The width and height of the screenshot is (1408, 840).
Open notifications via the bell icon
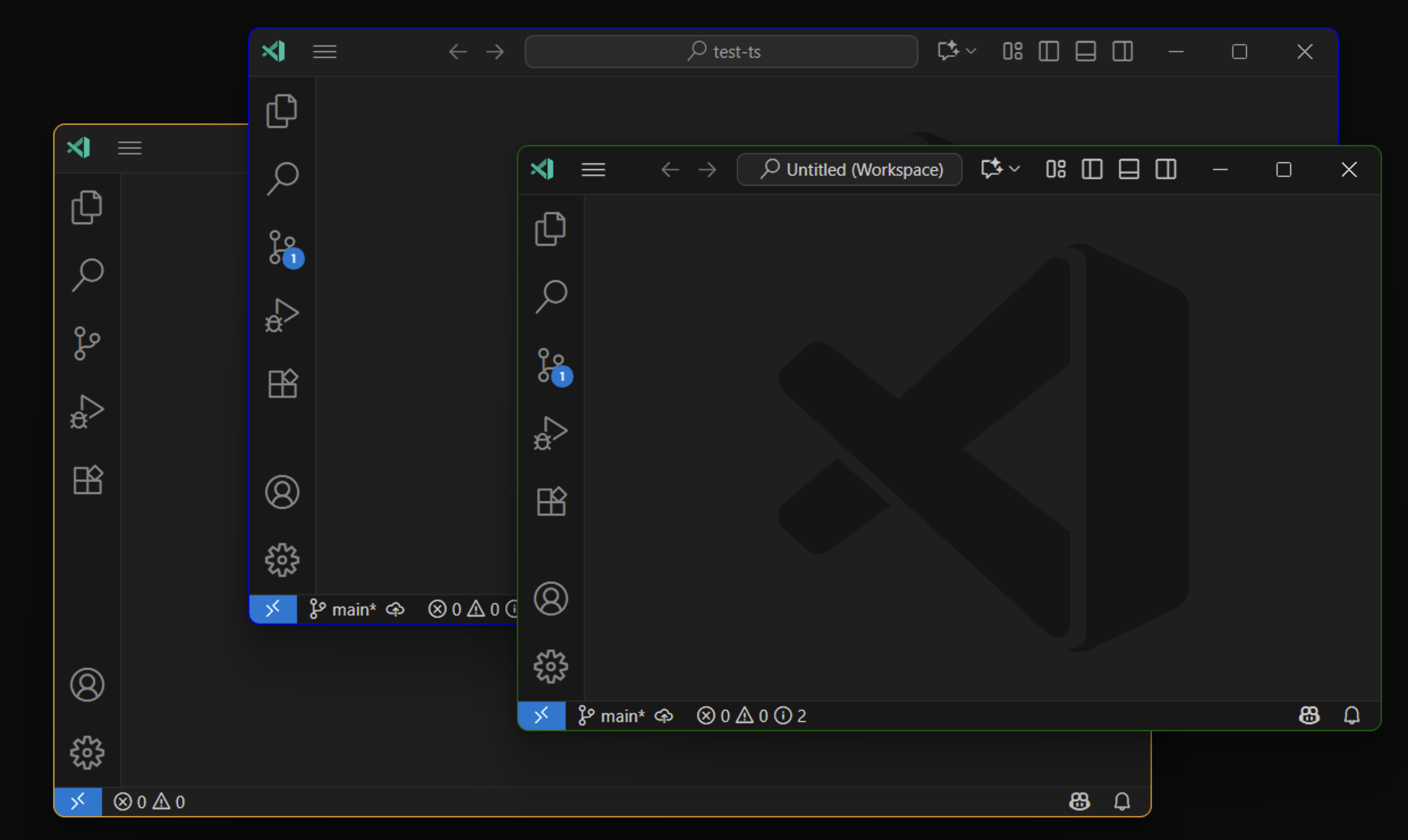point(1353,715)
